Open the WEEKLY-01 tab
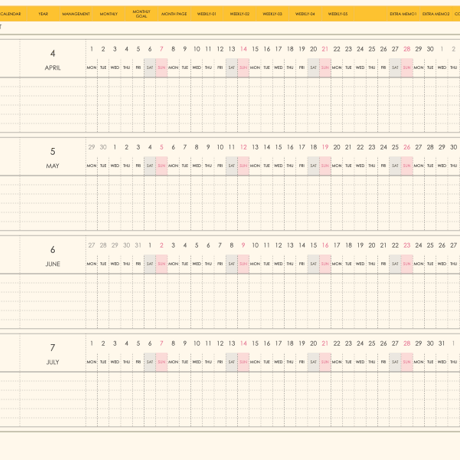 207,14
